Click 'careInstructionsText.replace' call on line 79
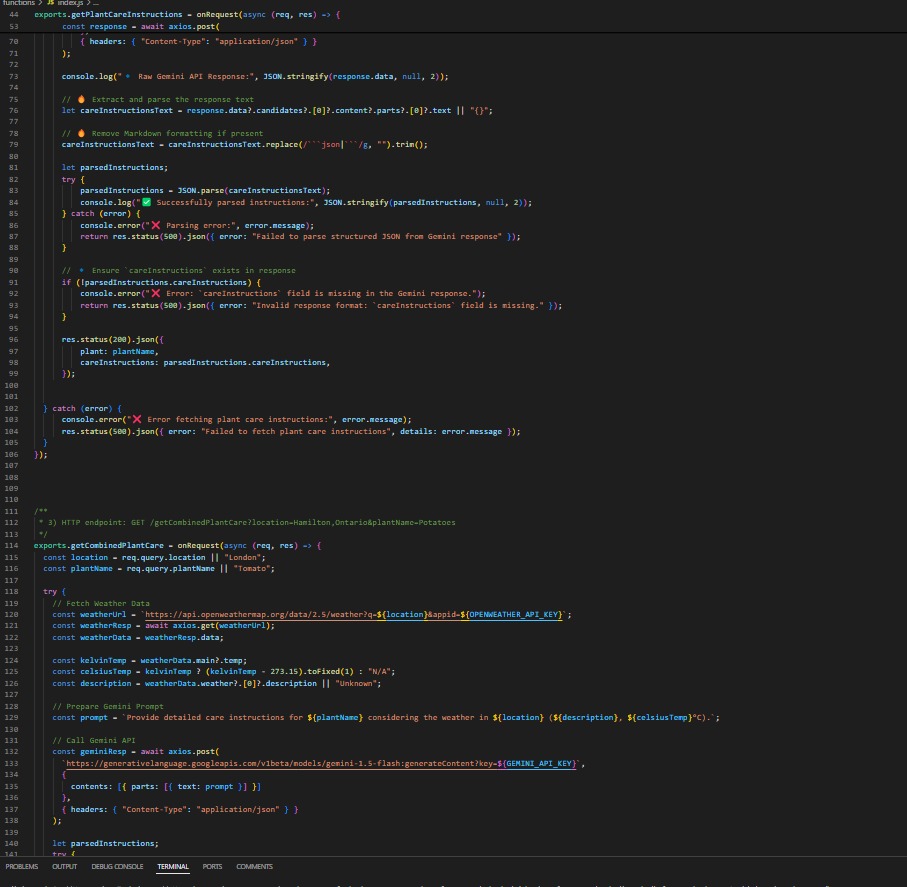The image size is (907, 887). click(233, 145)
